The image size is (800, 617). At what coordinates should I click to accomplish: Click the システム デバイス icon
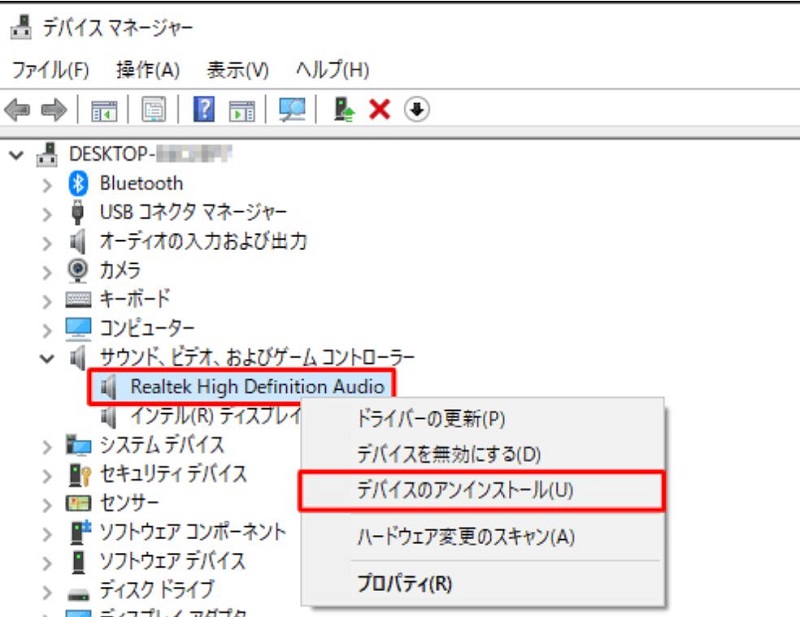coord(79,445)
